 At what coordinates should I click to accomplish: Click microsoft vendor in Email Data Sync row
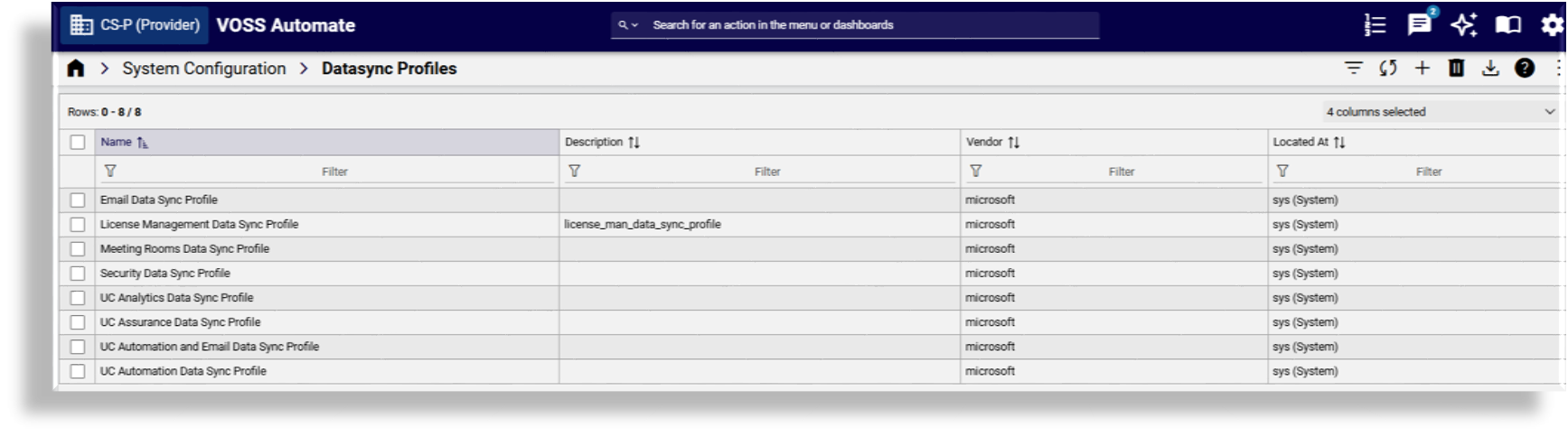click(x=990, y=200)
